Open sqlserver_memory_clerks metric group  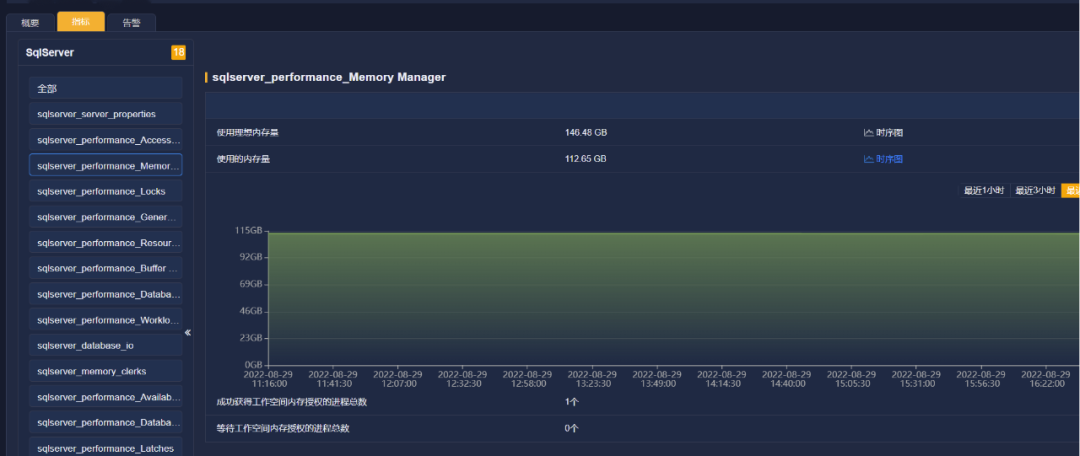pos(106,371)
